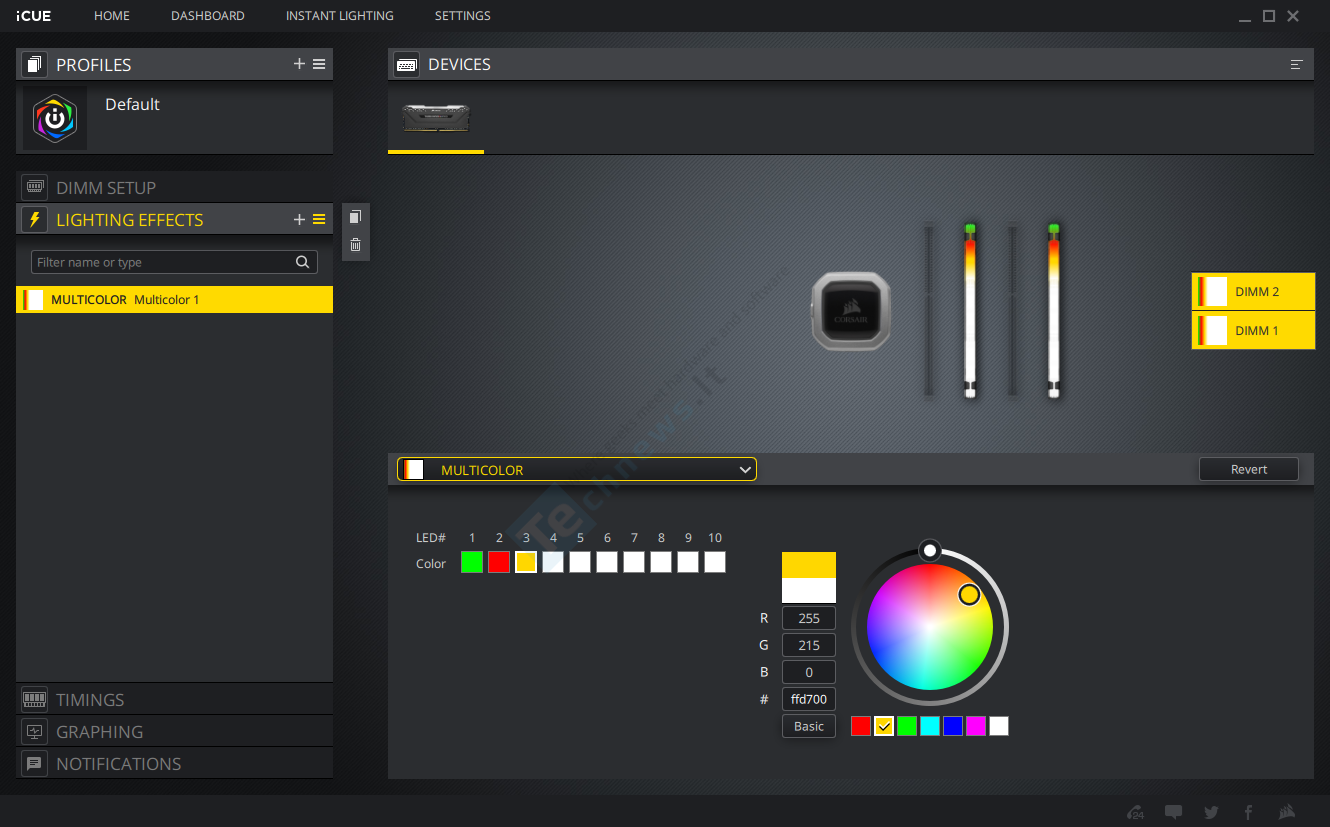1330x827 pixels.
Task: Click the Revert button
Action: click(1249, 469)
